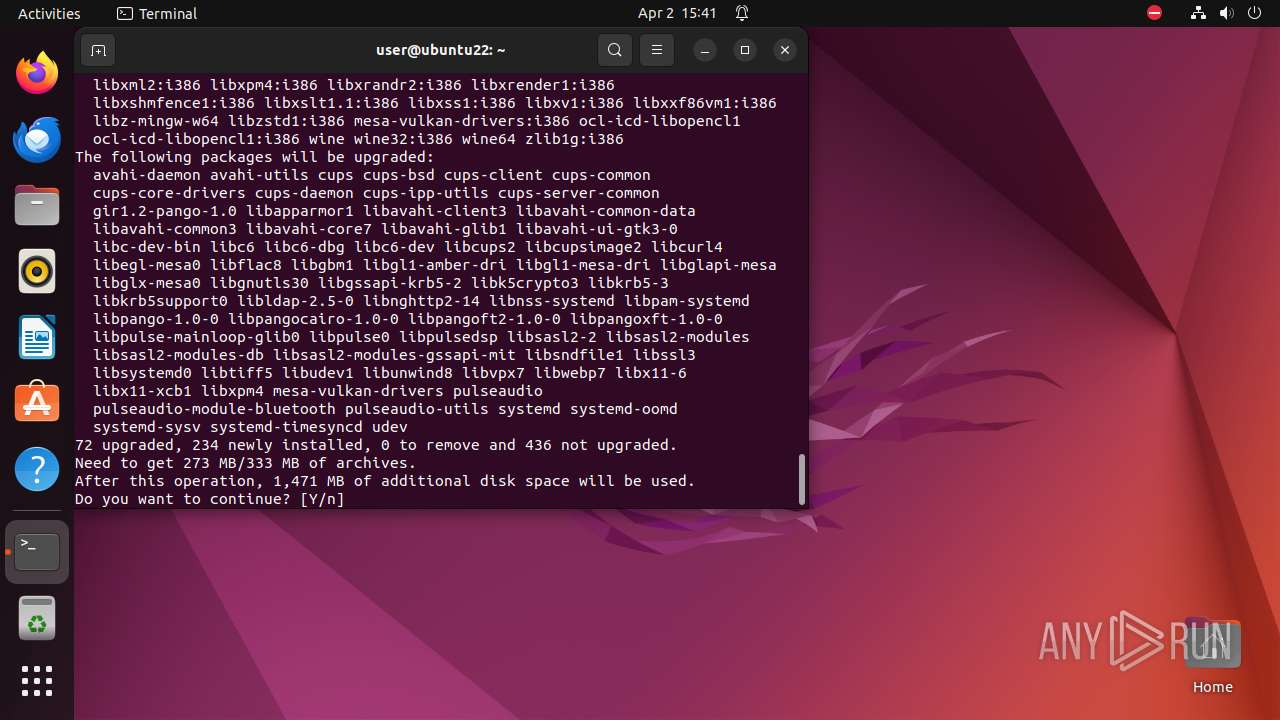
Task: Open Ubuntu Software store
Action: pyautogui.click(x=37, y=403)
